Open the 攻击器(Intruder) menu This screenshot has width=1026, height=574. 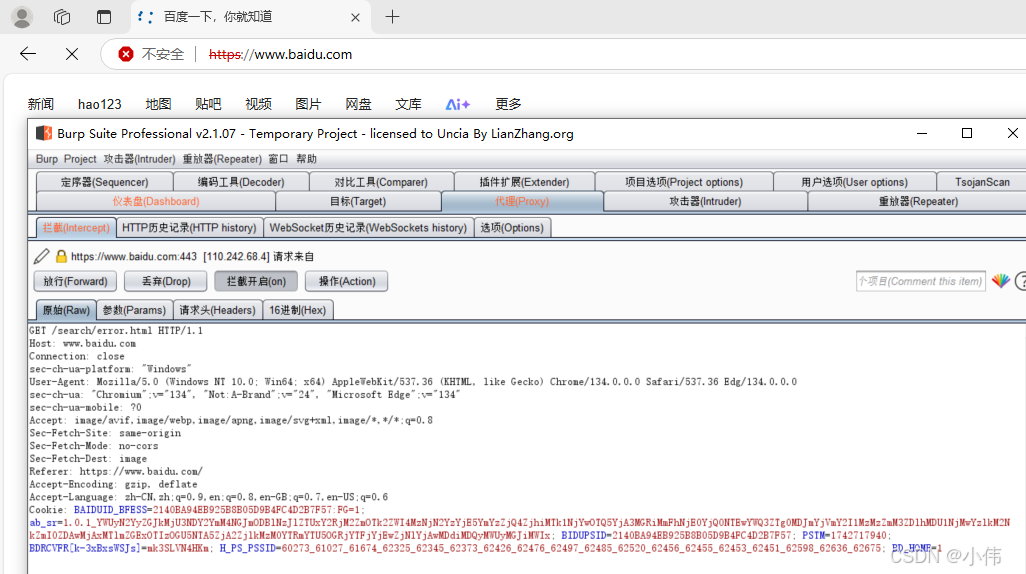pos(139,159)
